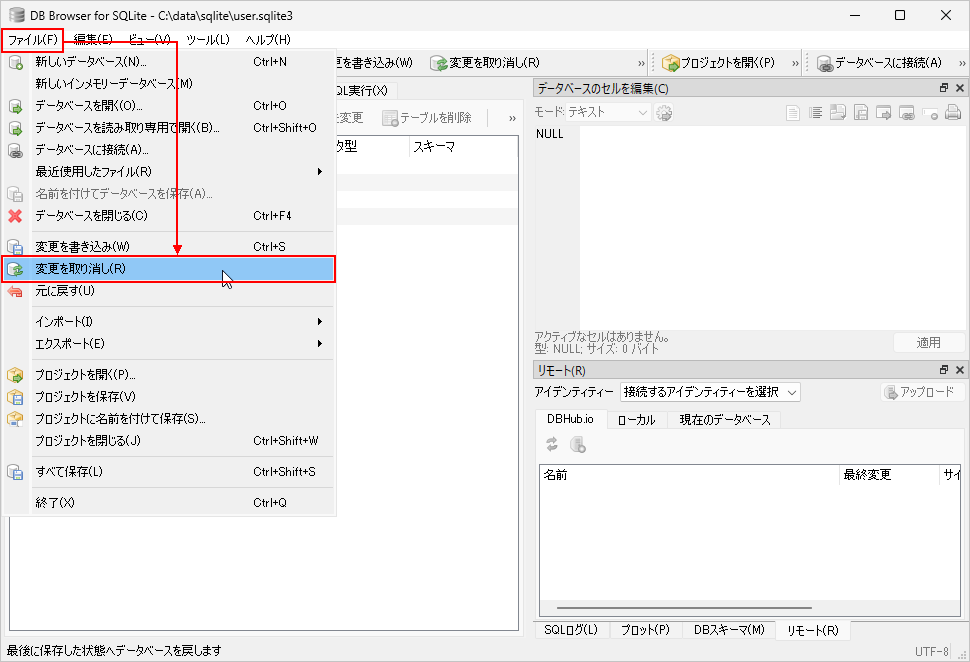Click the Upload button in Remote panel

(918, 392)
